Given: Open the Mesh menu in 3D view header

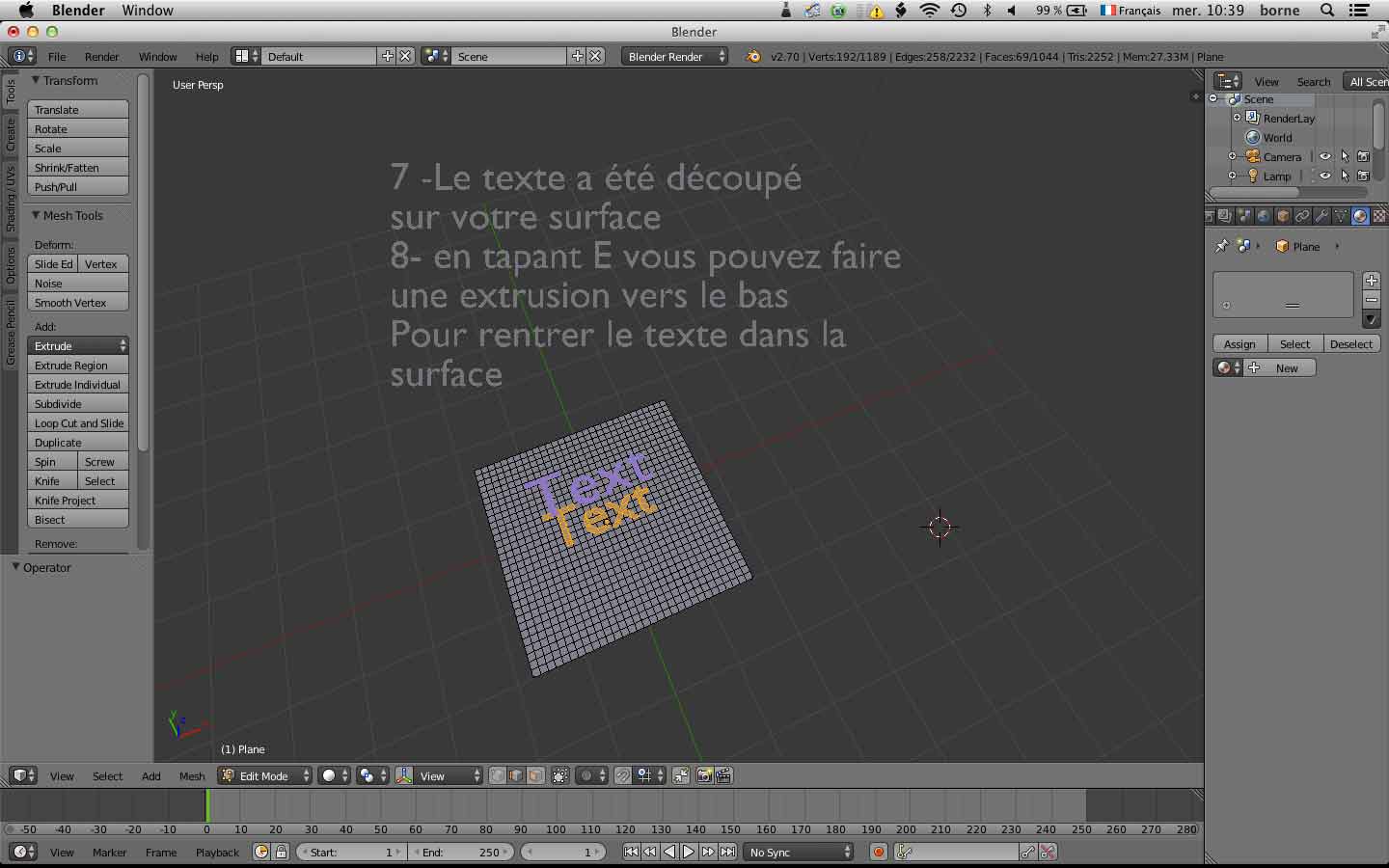Looking at the screenshot, I should coord(192,775).
